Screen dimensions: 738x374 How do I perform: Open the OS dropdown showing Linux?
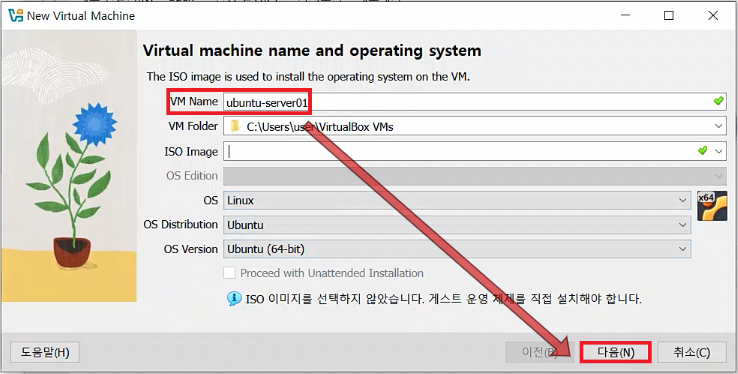click(x=457, y=200)
